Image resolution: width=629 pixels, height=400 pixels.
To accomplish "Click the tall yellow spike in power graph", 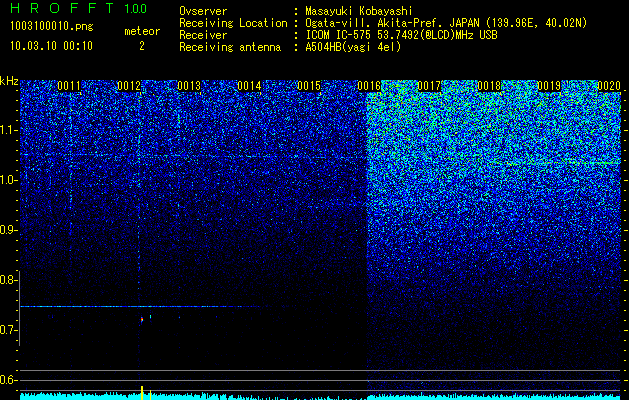I will 142,393.
